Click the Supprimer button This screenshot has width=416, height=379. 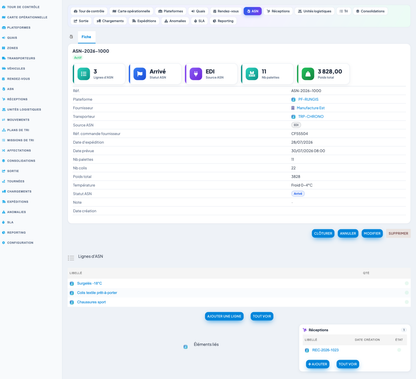click(x=398, y=234)
